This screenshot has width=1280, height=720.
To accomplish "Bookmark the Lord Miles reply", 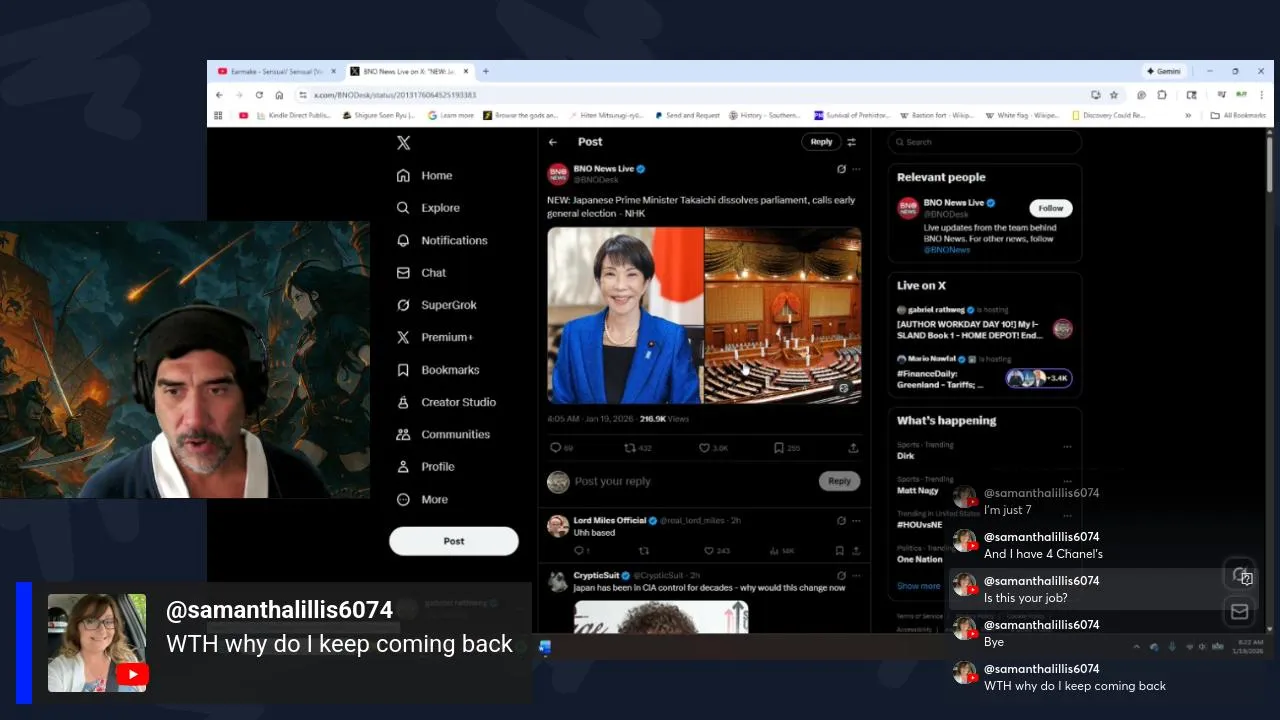I will (840, 551).
